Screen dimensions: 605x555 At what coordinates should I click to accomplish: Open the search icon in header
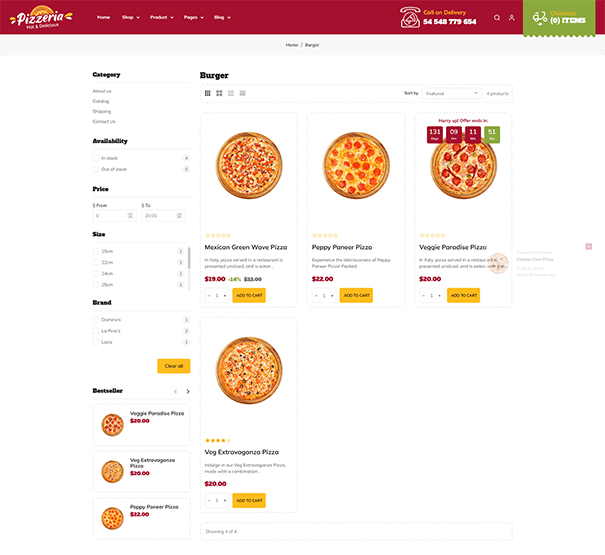(x=497, y=18)
